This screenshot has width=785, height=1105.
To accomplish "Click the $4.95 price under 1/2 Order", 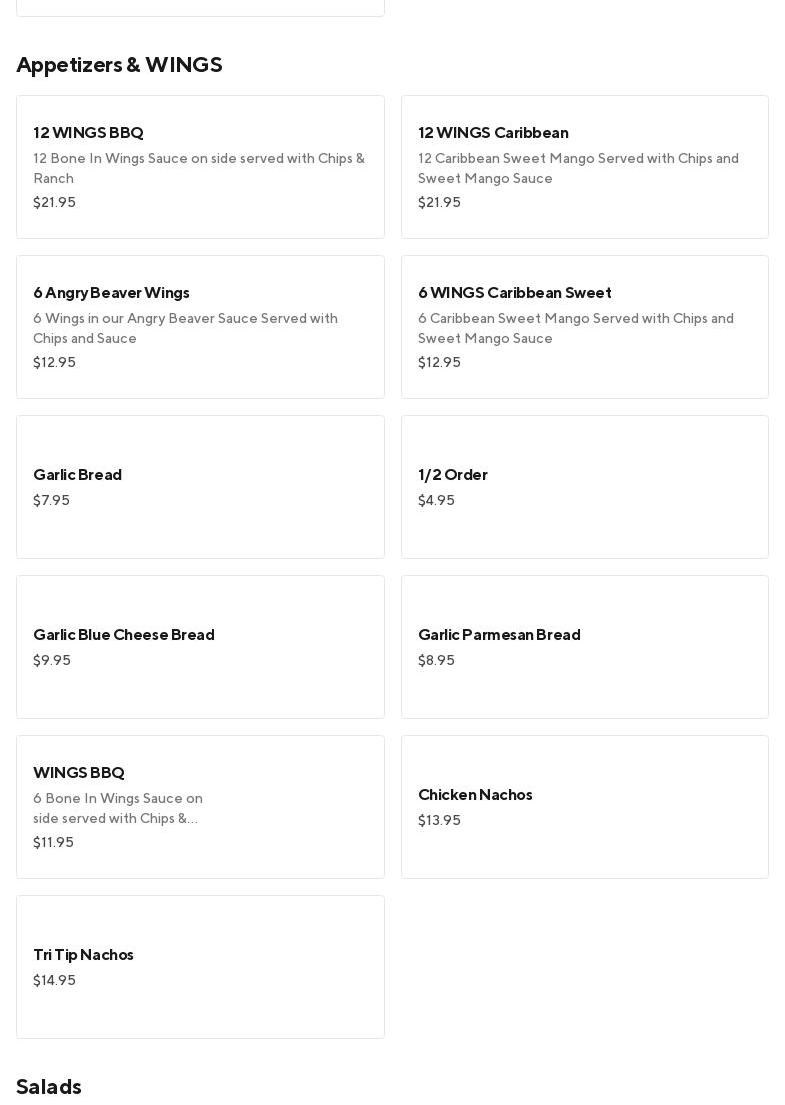I will (x=436, y=501).
